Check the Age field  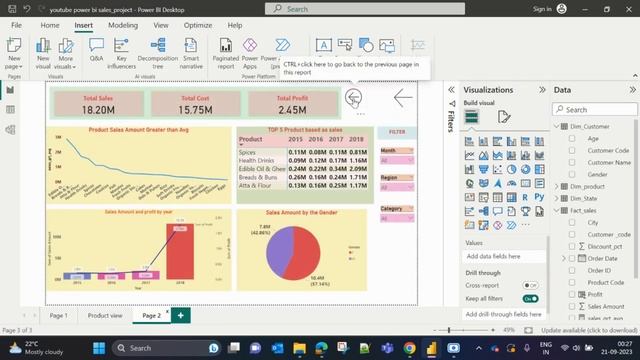tap(572, 138)
